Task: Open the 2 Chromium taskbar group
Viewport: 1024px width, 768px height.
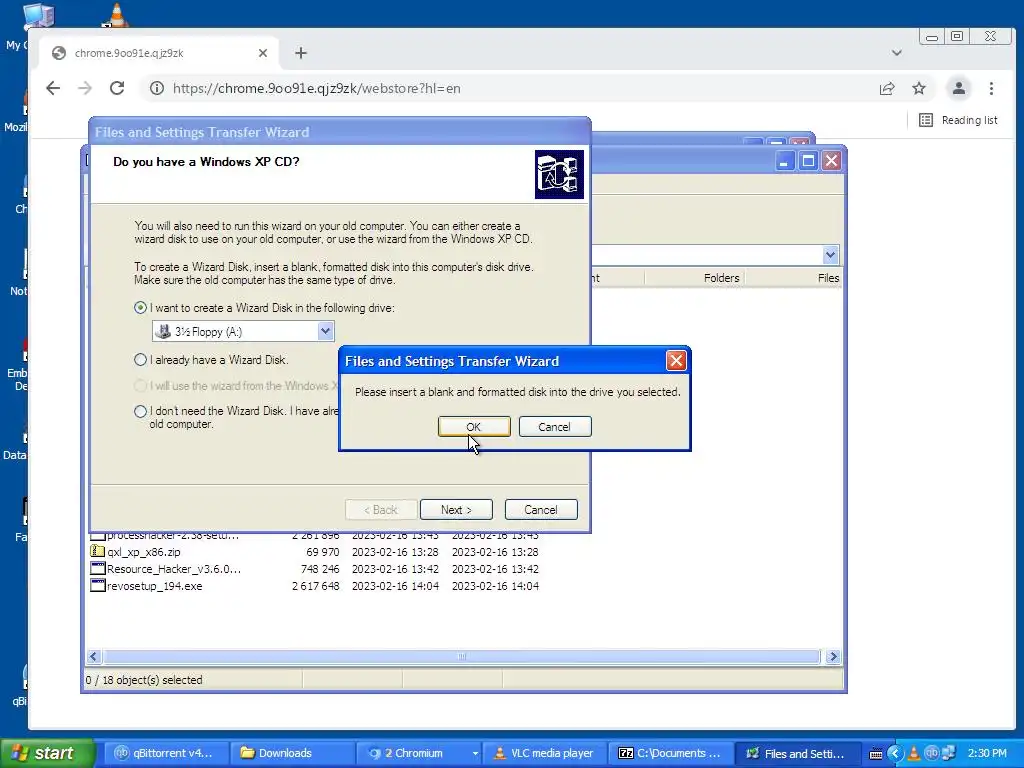Action: 418,753
